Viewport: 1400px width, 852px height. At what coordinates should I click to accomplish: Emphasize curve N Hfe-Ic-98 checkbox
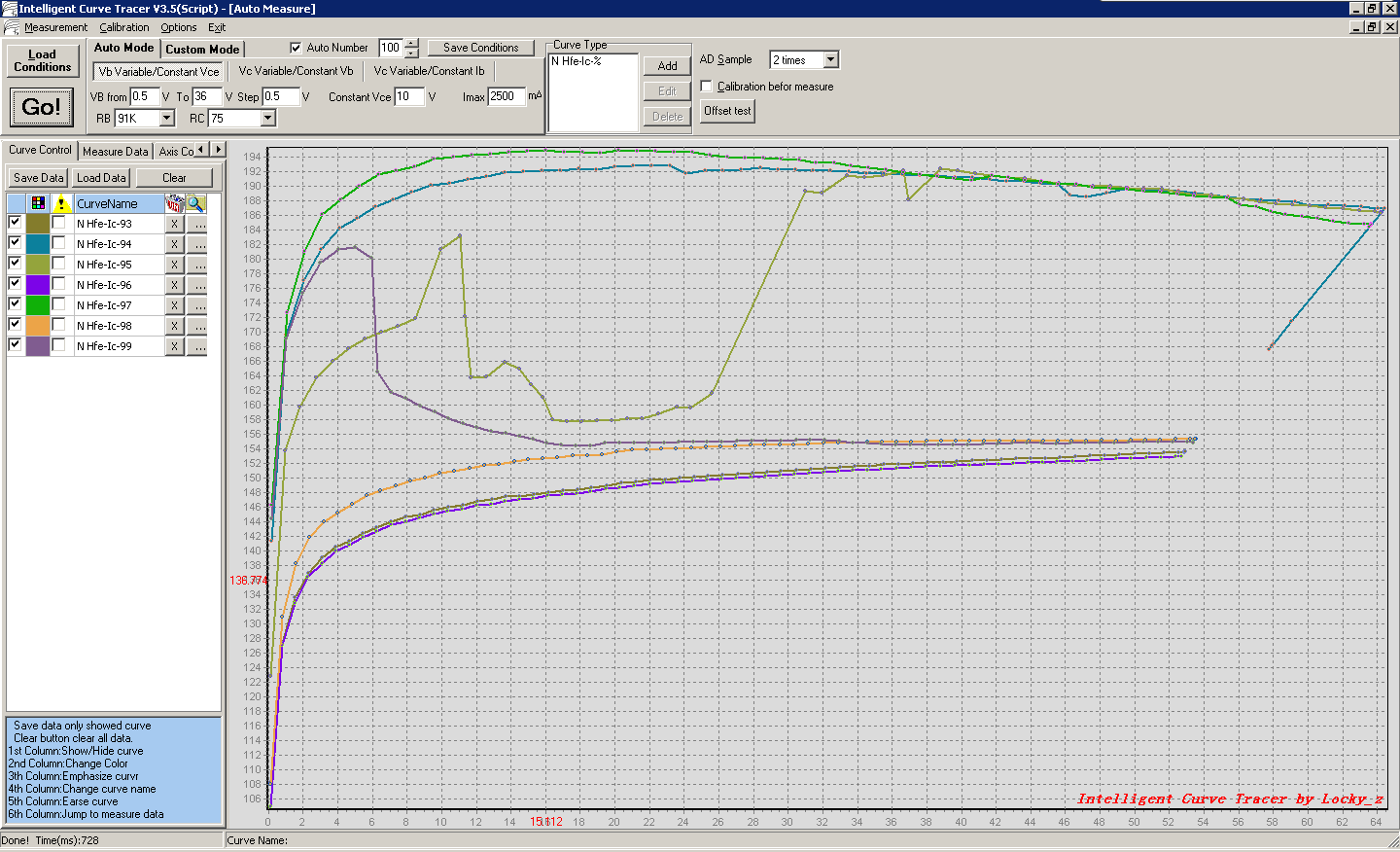[x=59, y=324]
